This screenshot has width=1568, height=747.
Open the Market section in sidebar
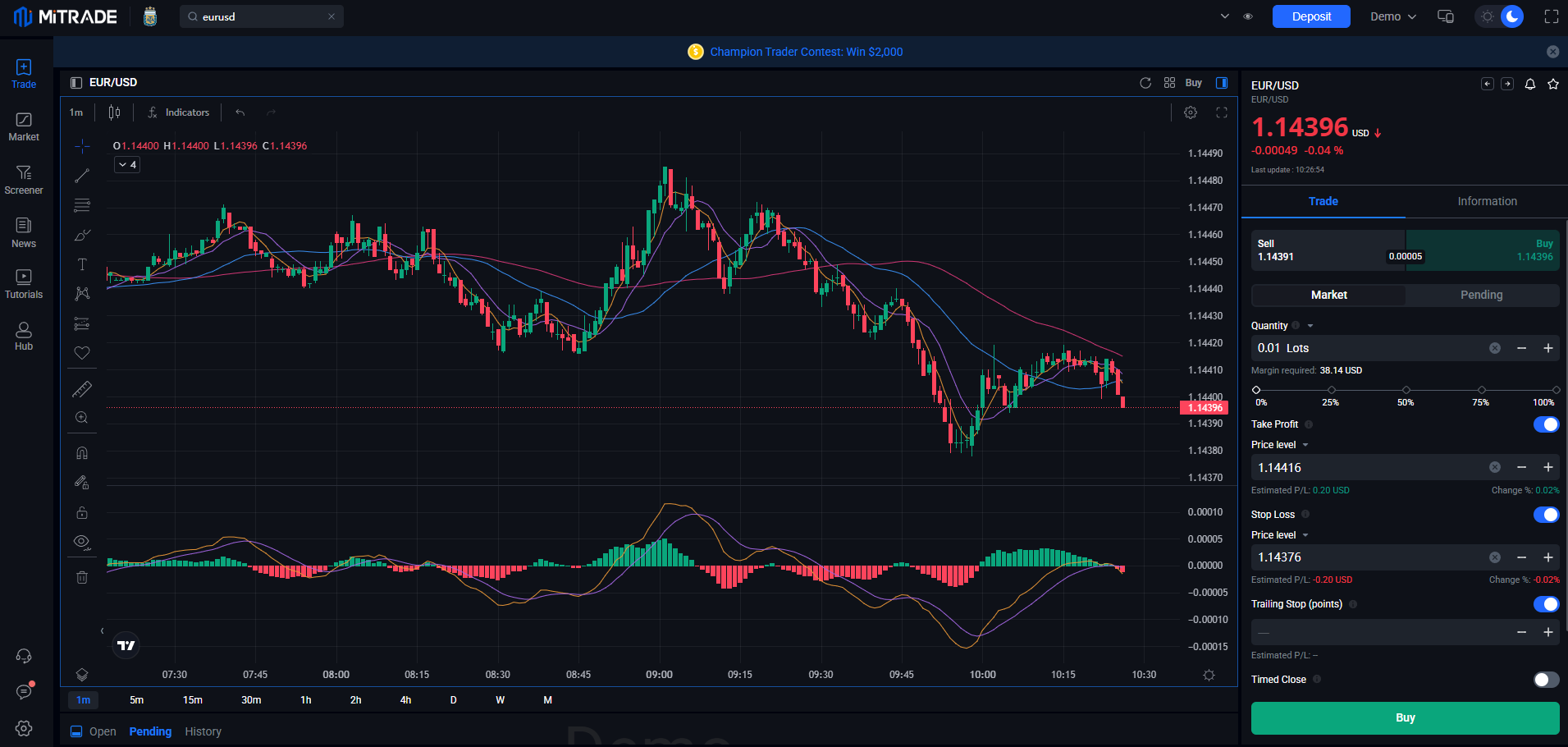click(24, 127)
